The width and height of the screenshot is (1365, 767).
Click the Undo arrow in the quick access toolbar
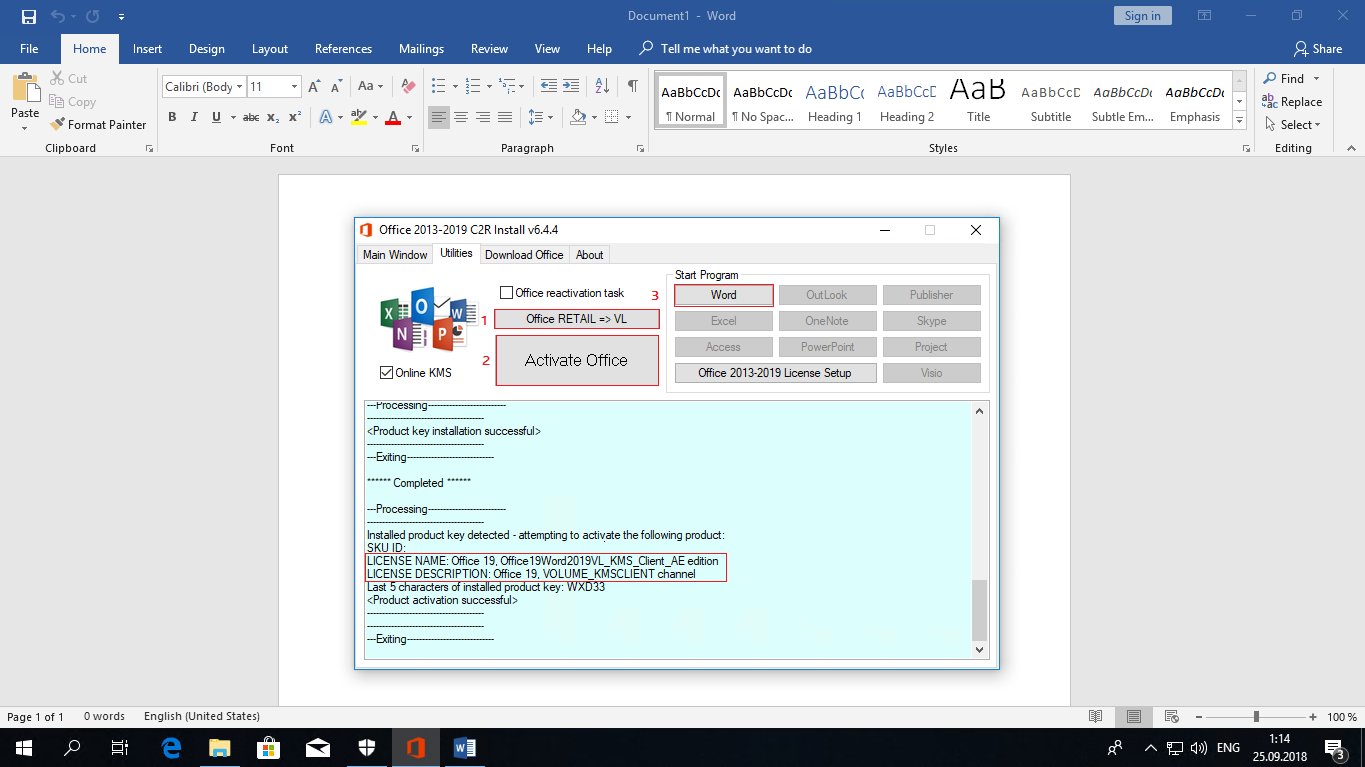(x=58, y=16)
